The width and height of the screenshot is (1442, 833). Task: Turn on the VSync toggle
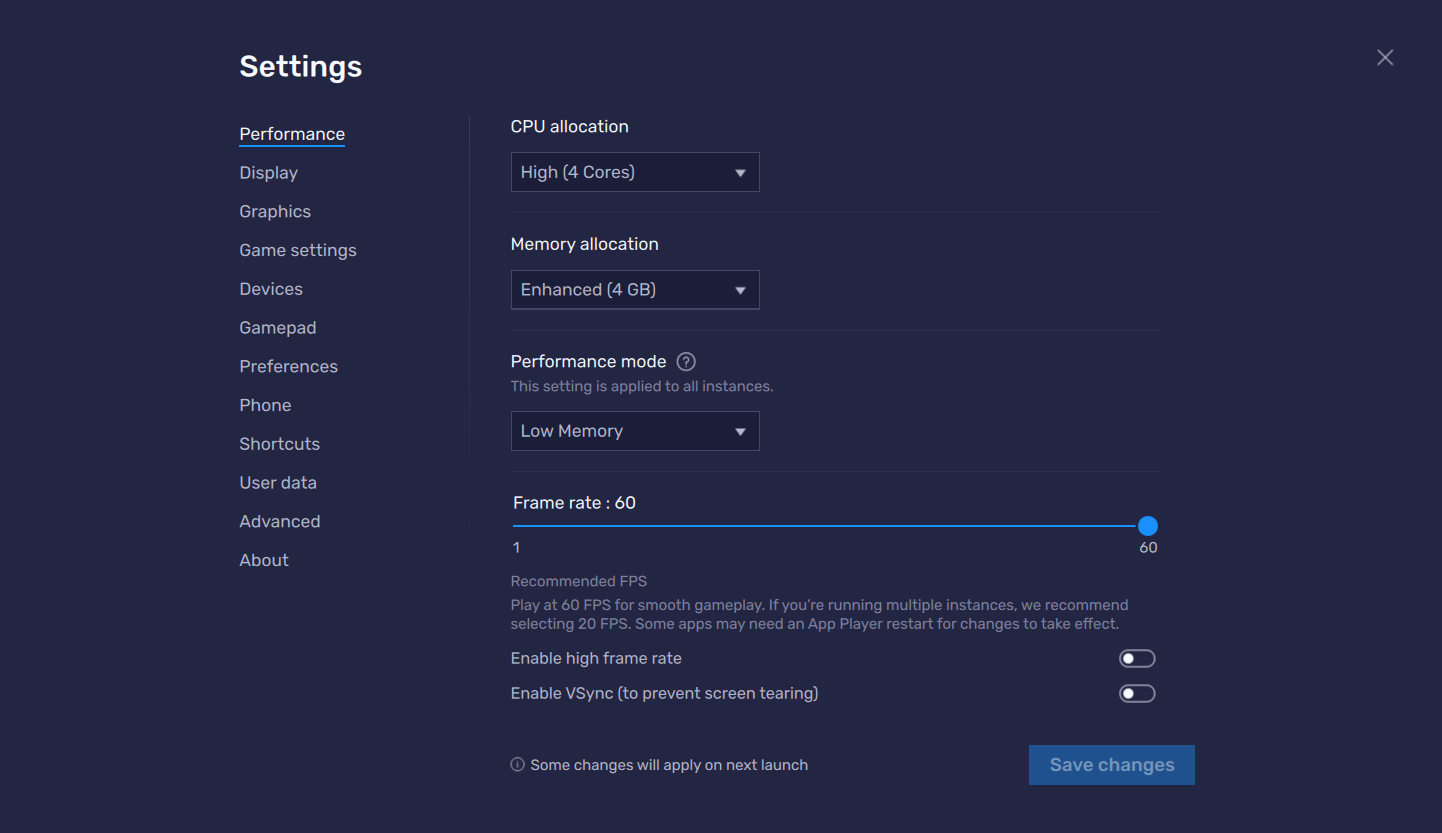coord(1137,694)
